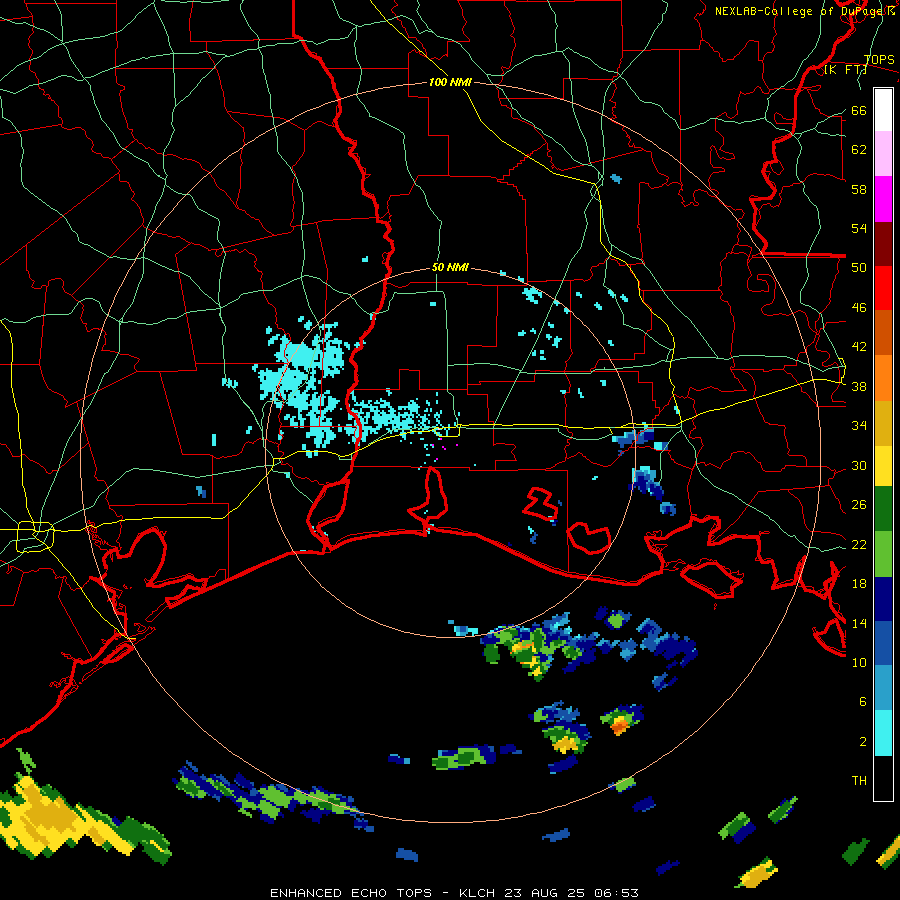The image size is (900, 900).
Task: Click the '62' legend value
Action: (859, 149)
